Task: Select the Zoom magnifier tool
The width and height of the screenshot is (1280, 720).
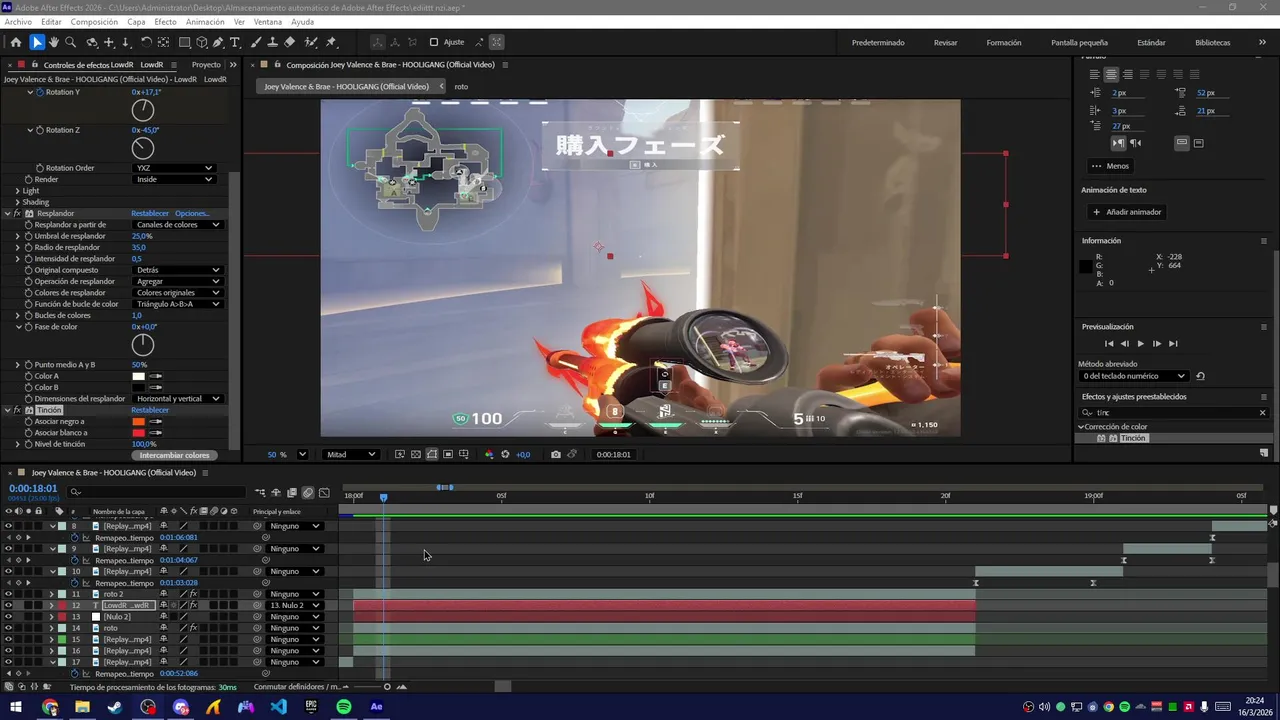Action: 71,42
